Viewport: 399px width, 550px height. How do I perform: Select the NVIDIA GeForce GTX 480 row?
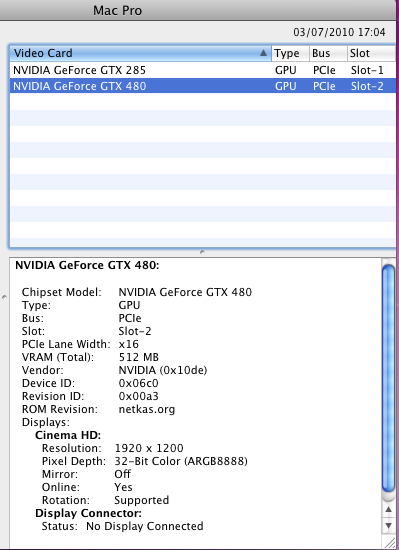click(203, 86)
